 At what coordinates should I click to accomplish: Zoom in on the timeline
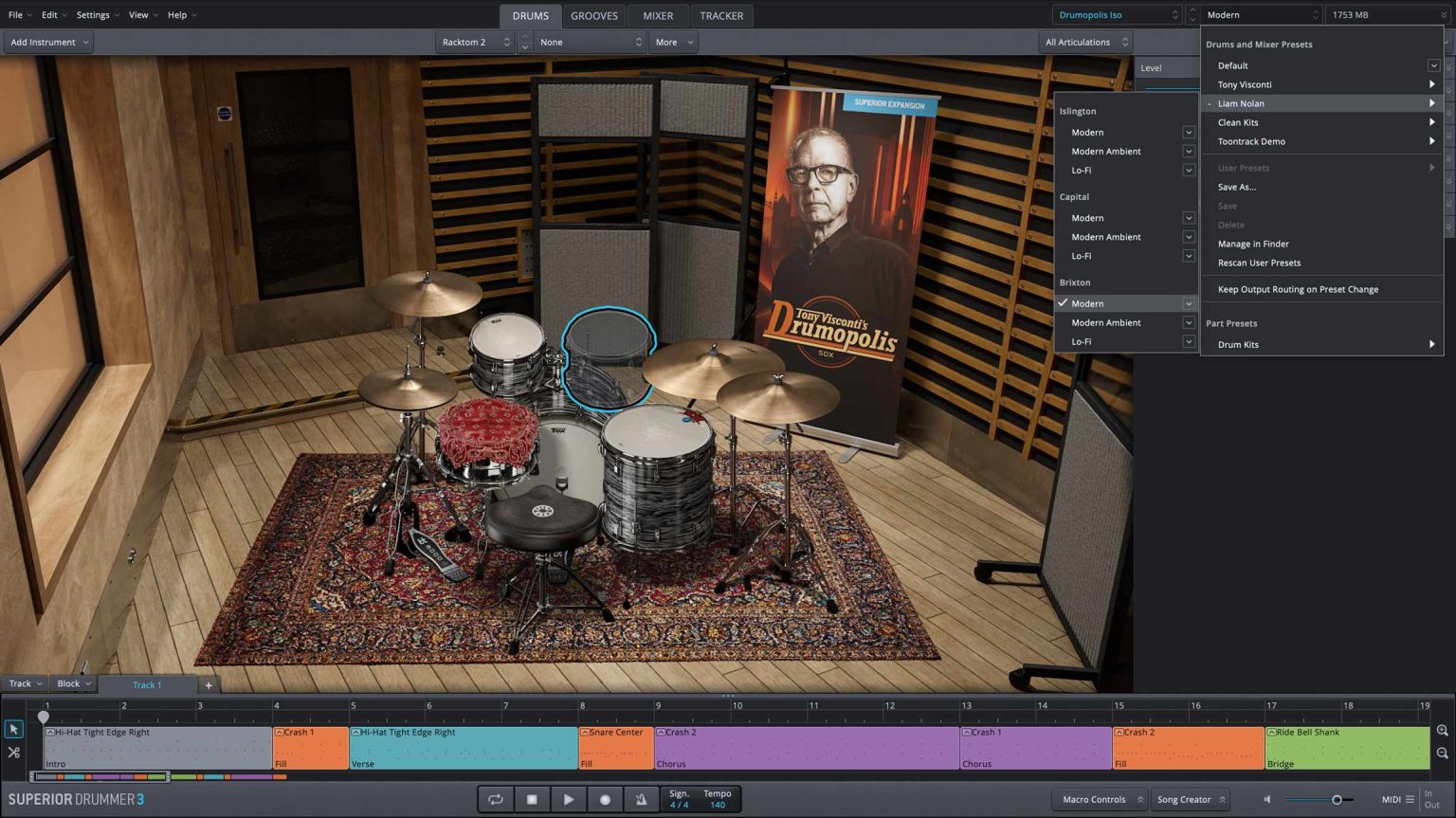point(1442,731)
